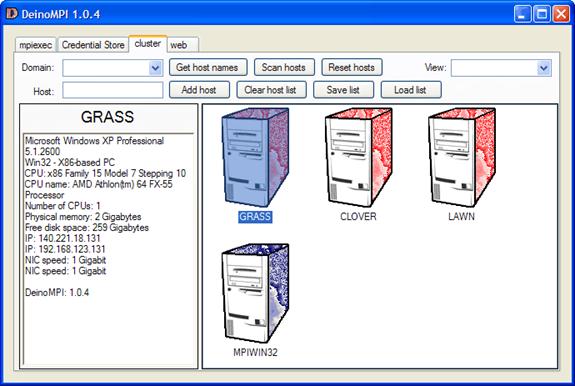Select the GRASS computer icon
Image resolution: width=575 pixels, height=386 pixels.
[255, 158]
